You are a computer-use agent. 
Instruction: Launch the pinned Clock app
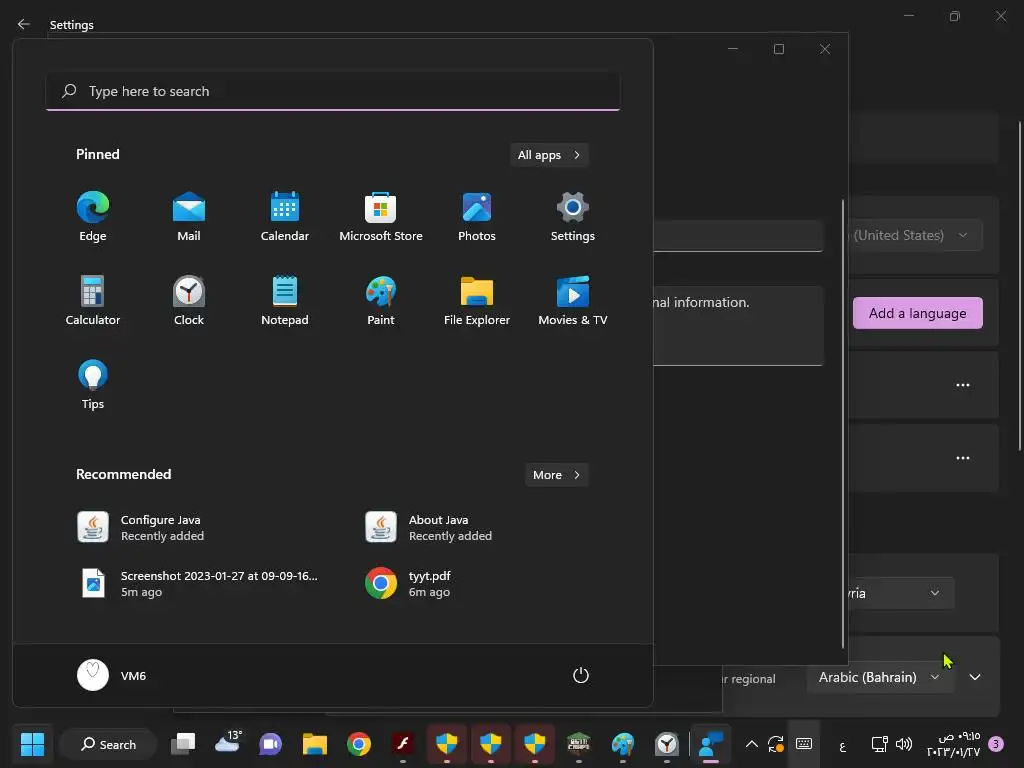189,301
